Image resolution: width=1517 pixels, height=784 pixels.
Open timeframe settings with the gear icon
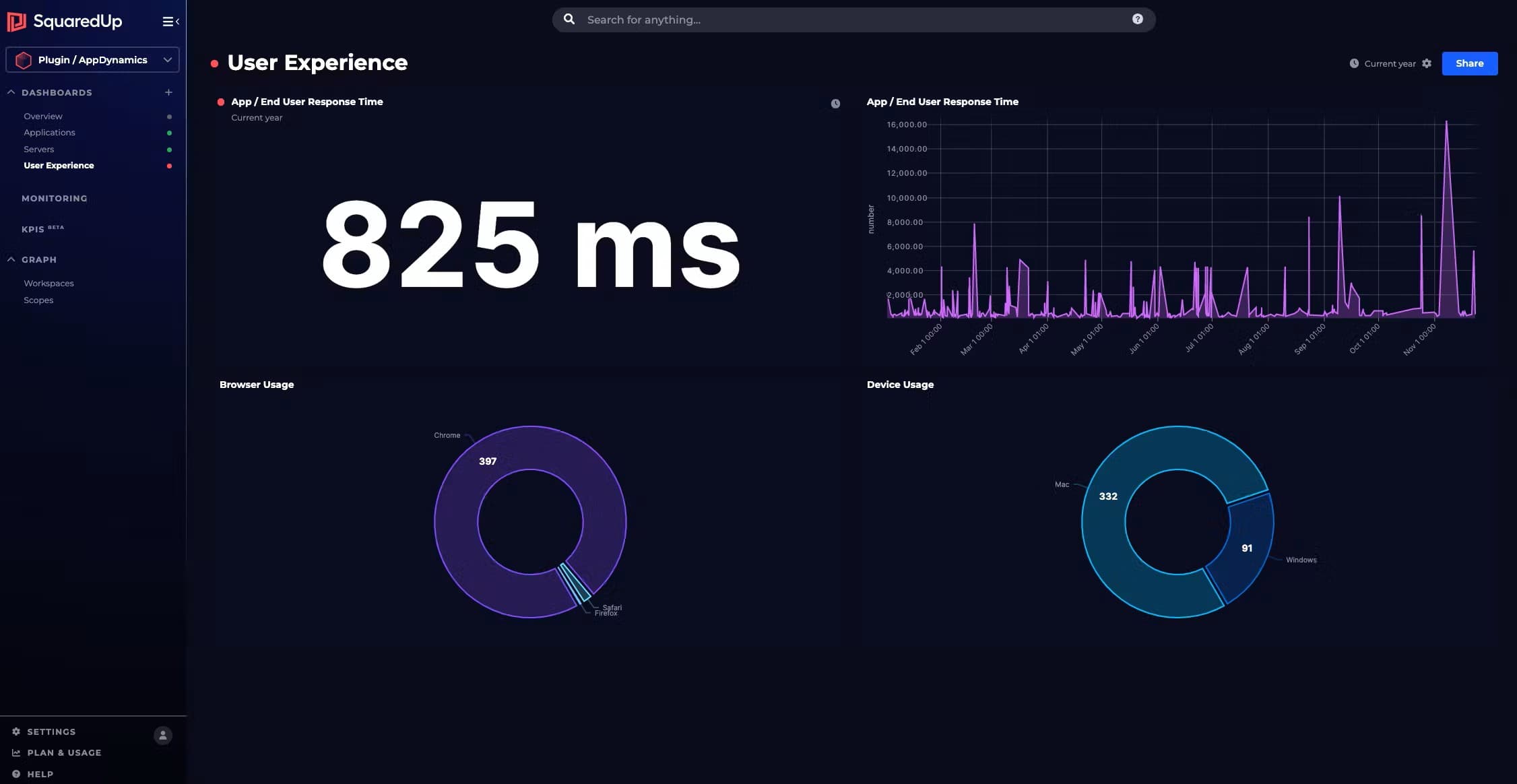pyautogui.click(x=1427, y=63)
